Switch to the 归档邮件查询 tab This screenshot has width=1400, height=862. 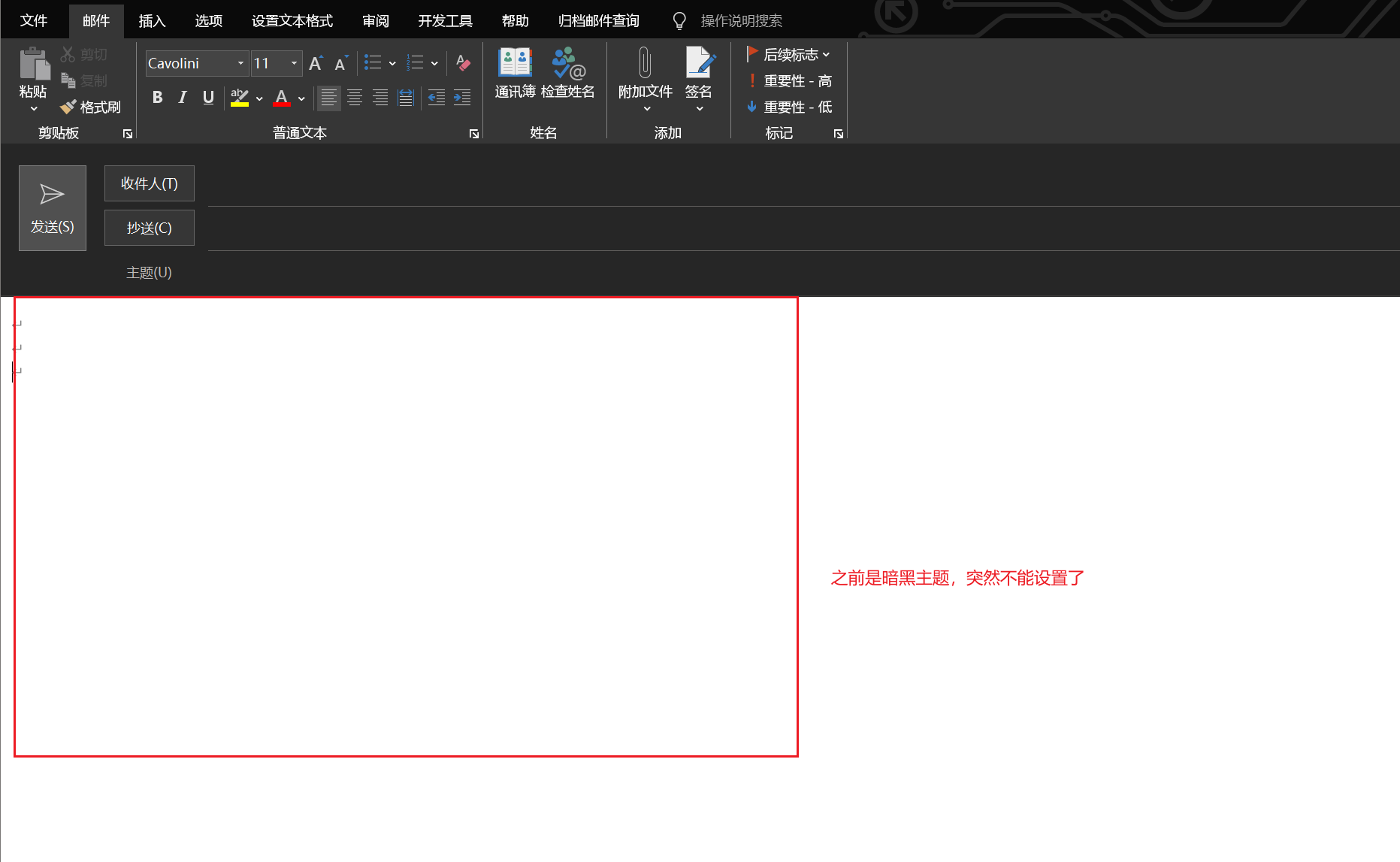(599, 20)
